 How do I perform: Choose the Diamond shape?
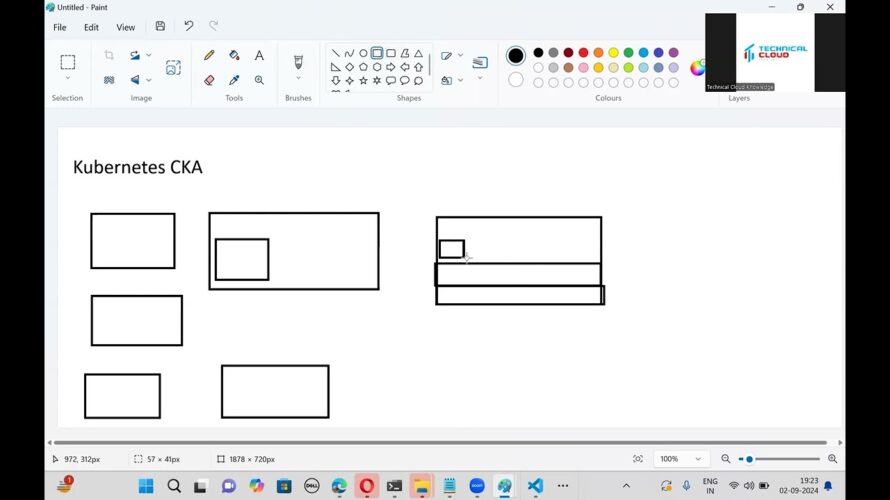click(x=349, y=67)
